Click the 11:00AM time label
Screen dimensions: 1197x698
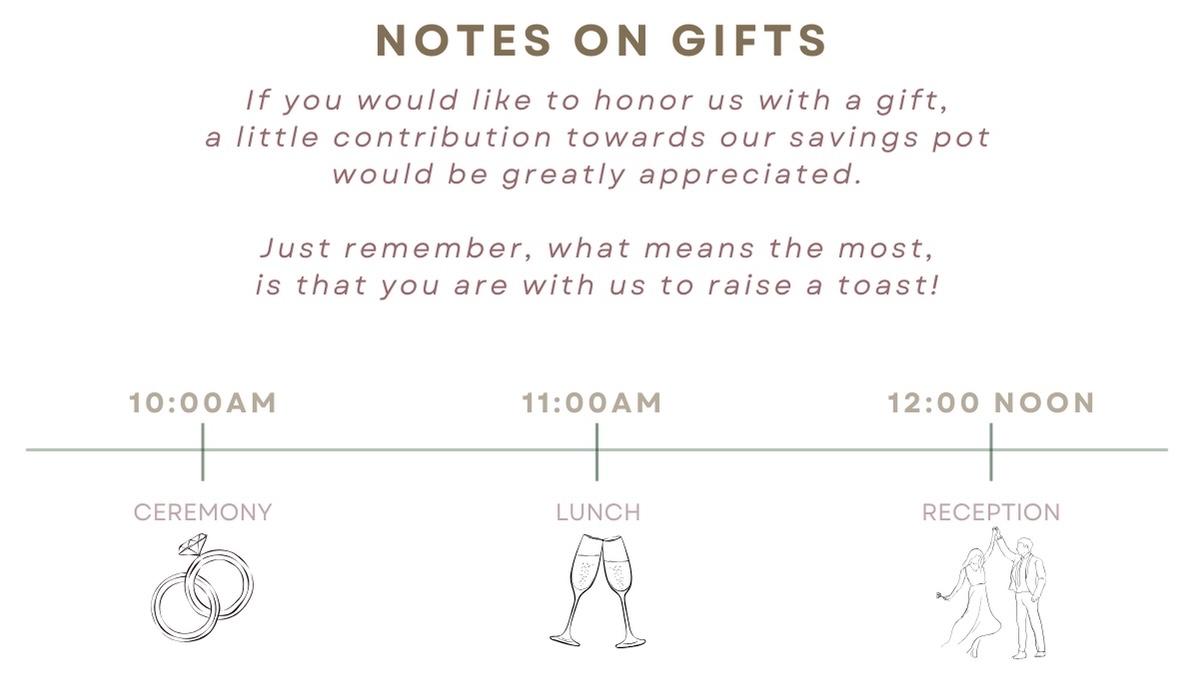coord(592,403)
